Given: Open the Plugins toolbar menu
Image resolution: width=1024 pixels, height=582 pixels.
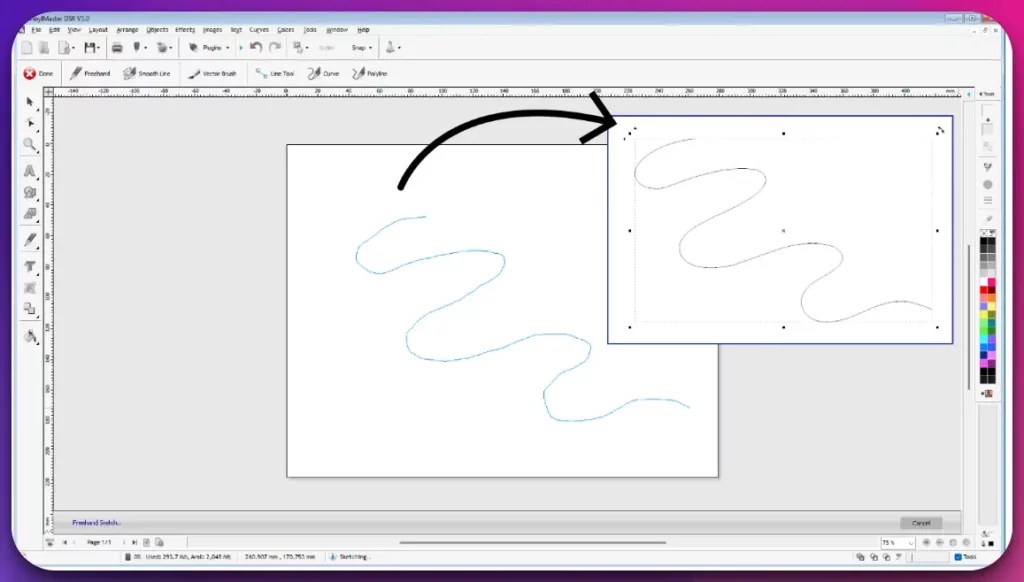Looking at the screenshot, I should click(210, 47).
